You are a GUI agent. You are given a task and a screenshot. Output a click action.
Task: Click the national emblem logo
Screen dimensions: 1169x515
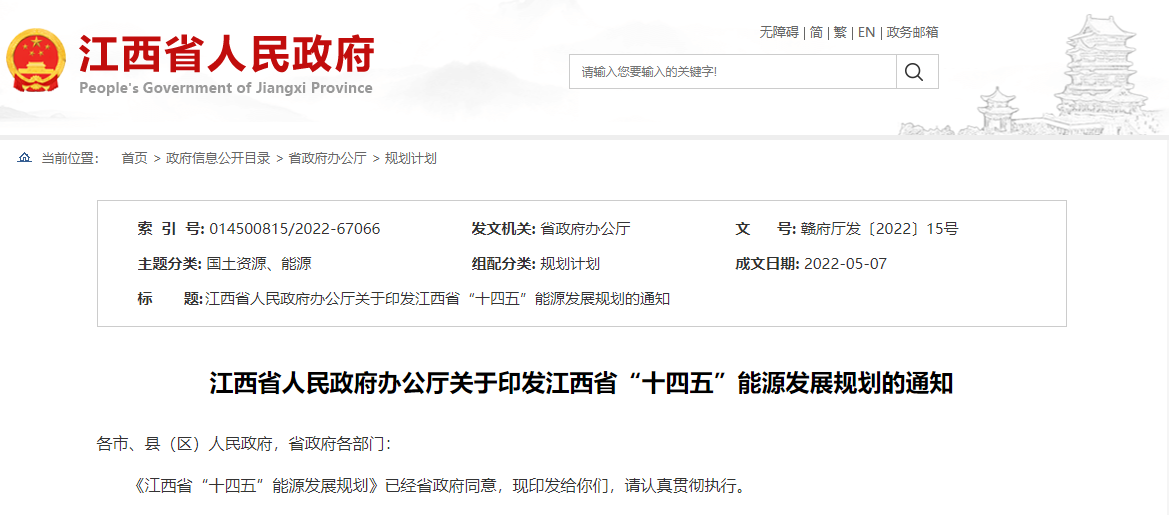(x=35, y=61)
